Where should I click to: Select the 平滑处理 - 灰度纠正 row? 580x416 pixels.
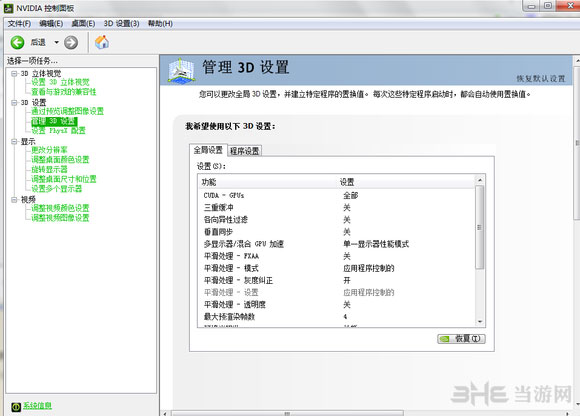pos(337,280)
